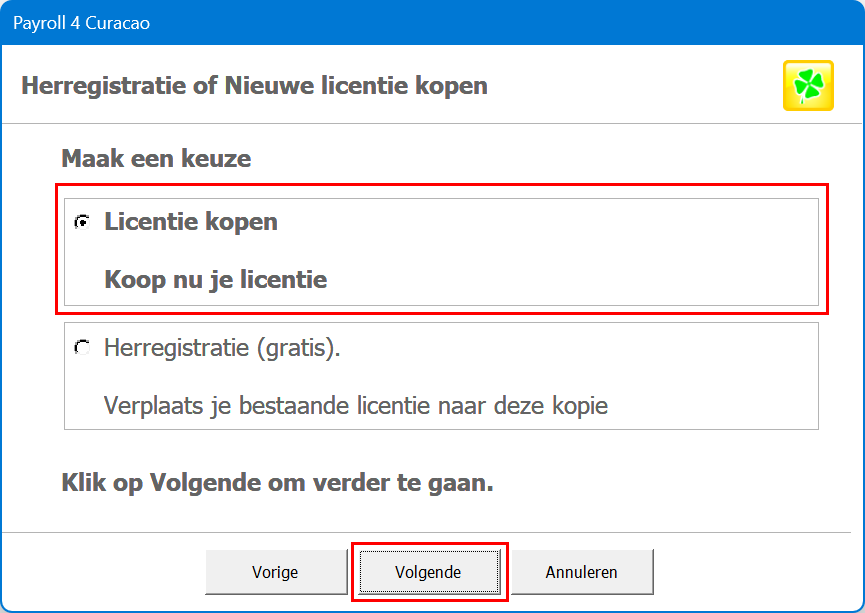Screen dimensions: 865x613
Task: Click empty space inside the Licentie kopen box
Action: click(600, 250)
